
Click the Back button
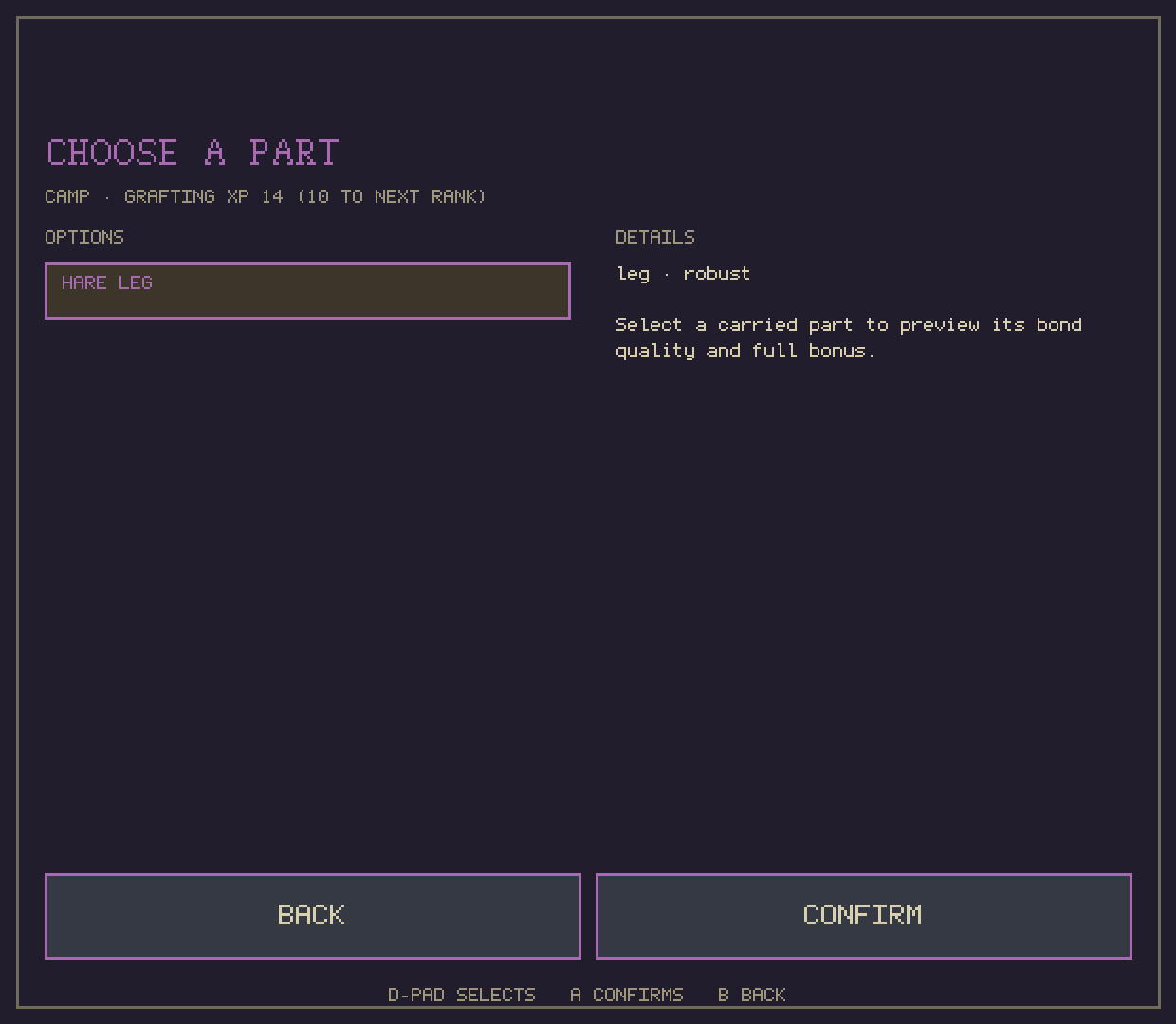coord(313,916)
